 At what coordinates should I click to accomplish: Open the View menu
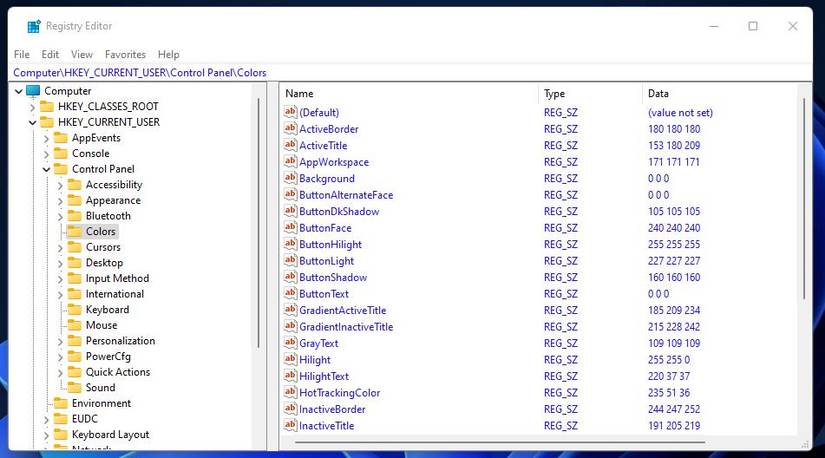click(82, 54)
